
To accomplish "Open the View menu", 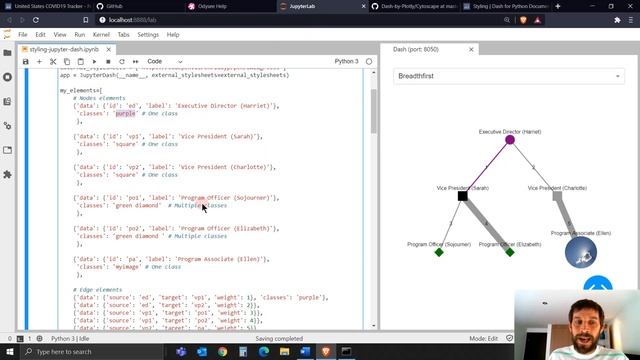I will (x=60, y=35).
